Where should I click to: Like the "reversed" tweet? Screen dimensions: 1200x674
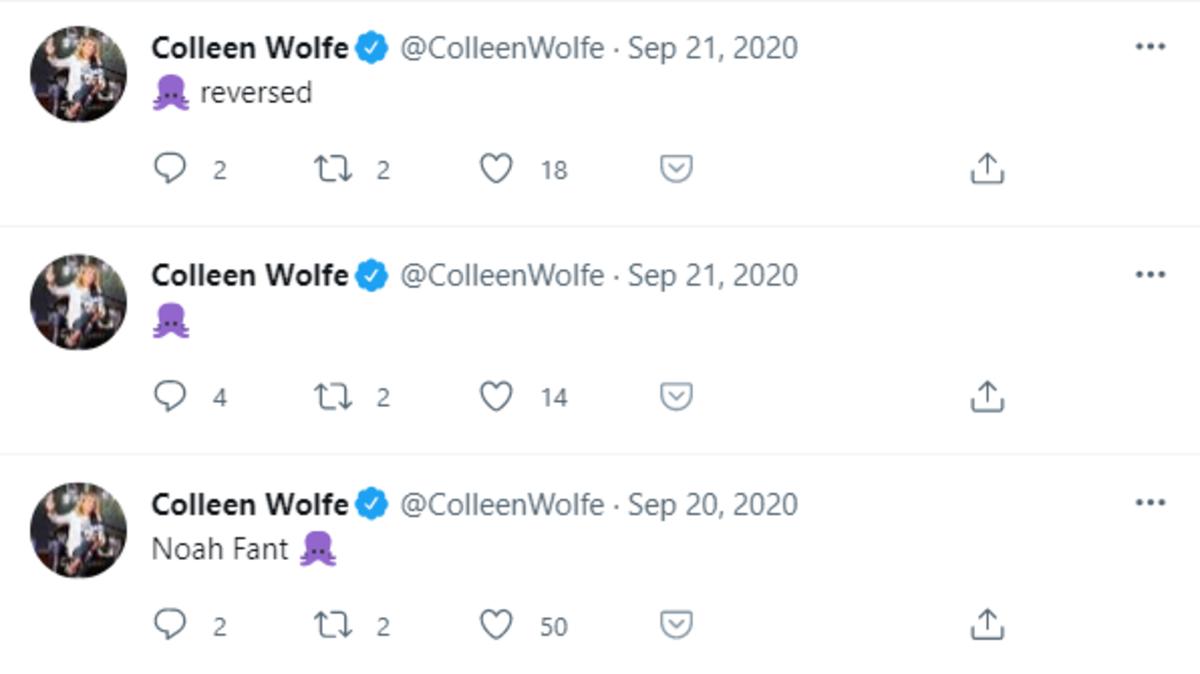coord(496,169)
